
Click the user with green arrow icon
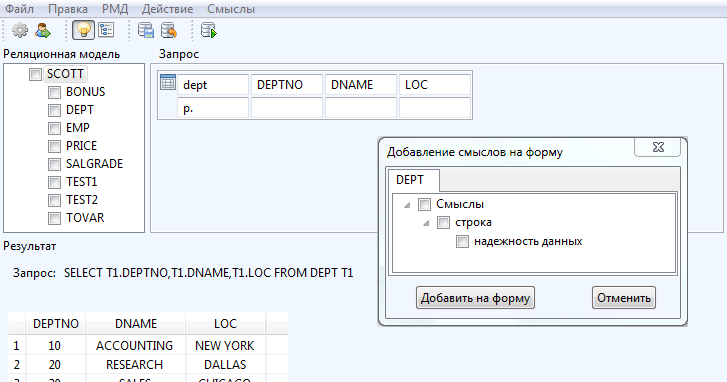point(43,31)
